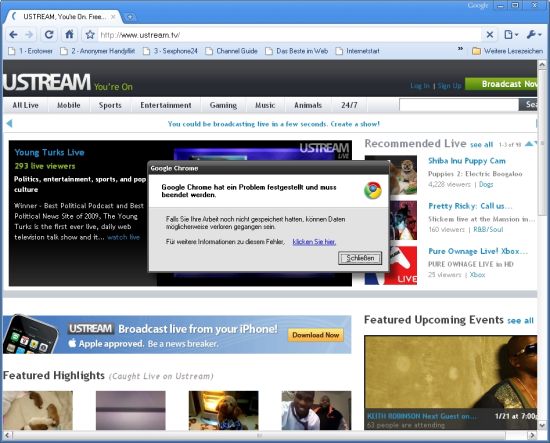Click 'see all' beside Featured Upcoming Events
Viewport: 550px width, 443px height.
(520, 321)
